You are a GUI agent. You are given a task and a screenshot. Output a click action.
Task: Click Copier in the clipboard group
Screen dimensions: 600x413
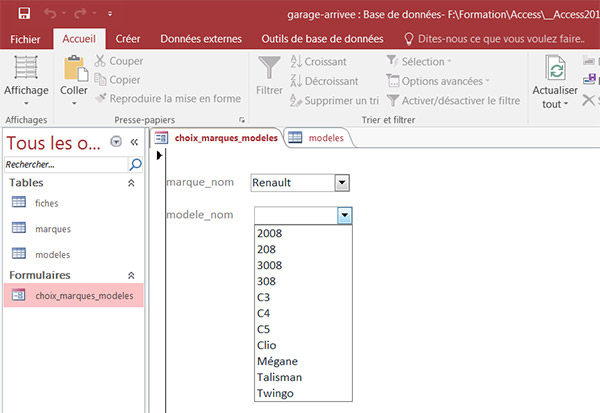[117, 80]
